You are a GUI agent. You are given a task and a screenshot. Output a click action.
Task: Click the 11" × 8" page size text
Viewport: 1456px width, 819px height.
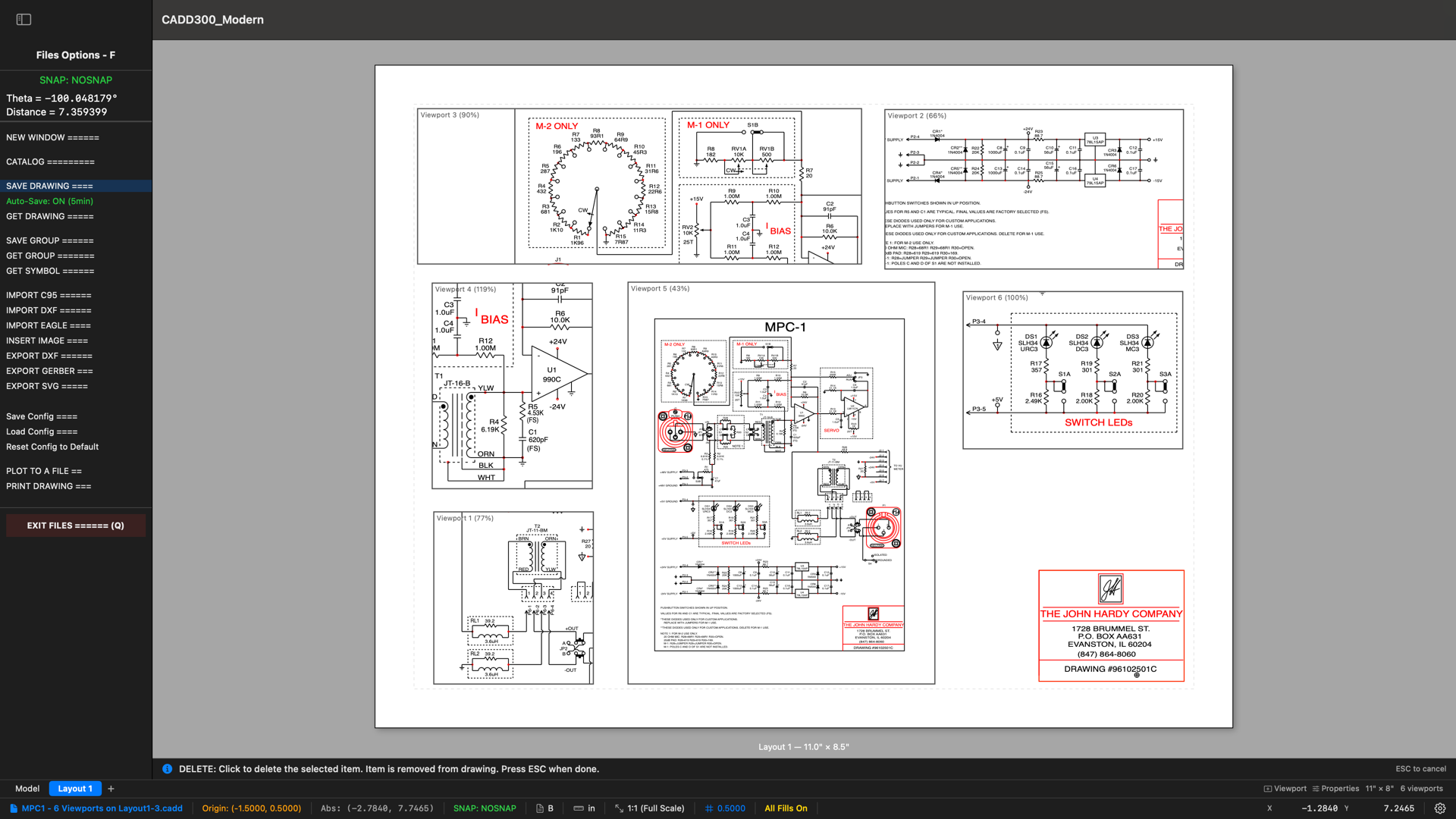[1379, 789]
